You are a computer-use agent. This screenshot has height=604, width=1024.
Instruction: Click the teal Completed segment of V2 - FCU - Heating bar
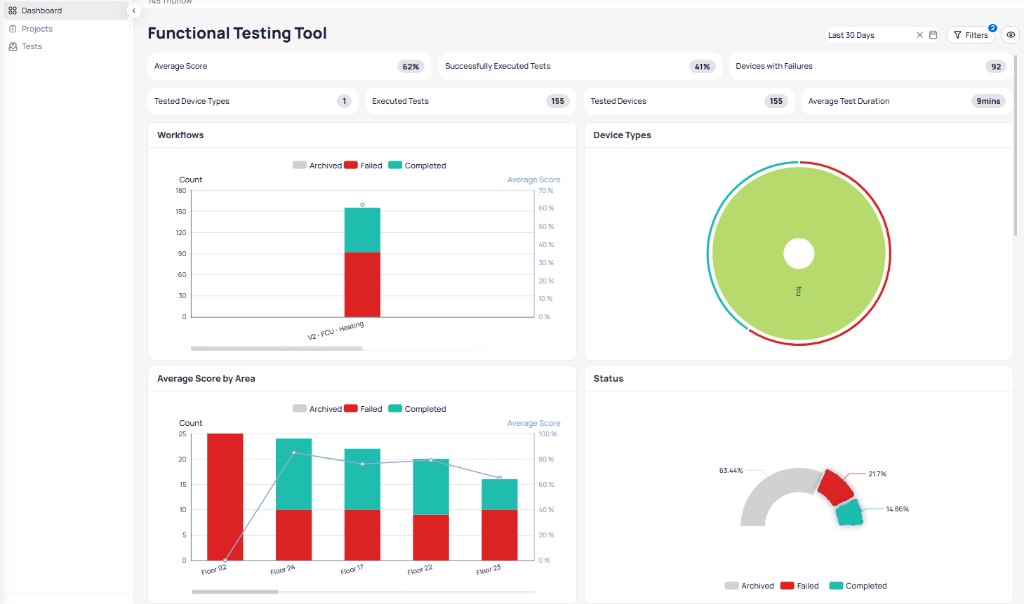(362, 230)
